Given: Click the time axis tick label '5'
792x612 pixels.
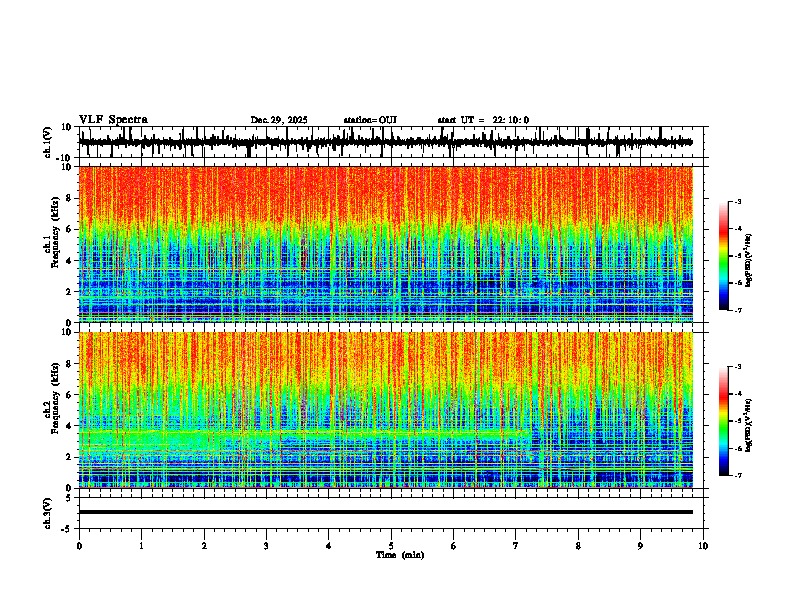Looking at the screenshot, I should pyautogui.click(x=391, y=546).
